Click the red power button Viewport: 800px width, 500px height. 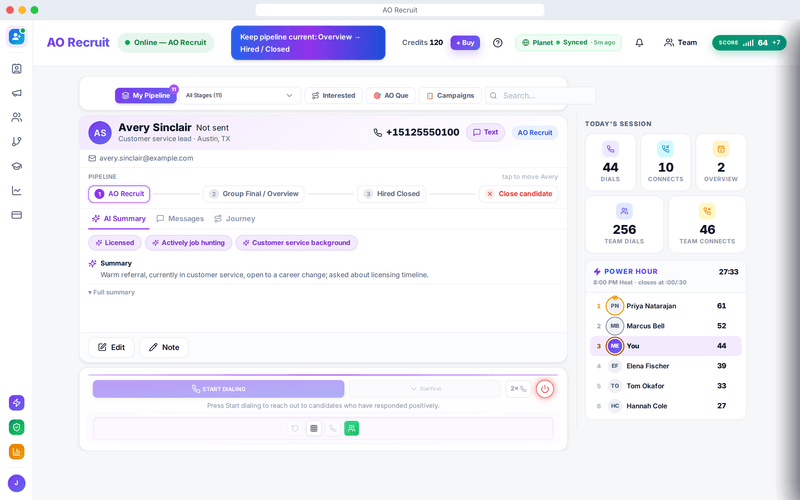pyautogui.click(x=545, y=389)
